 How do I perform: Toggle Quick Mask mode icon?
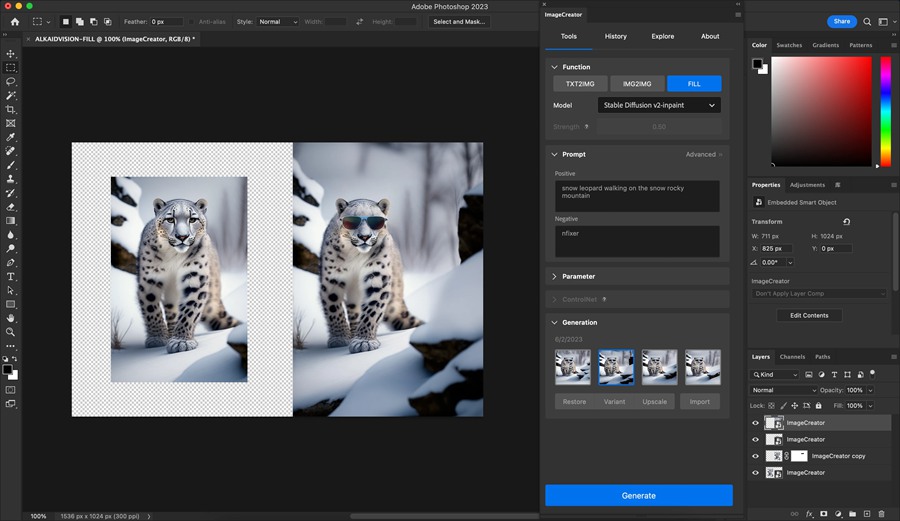pyautogui.click(x=10, y=390)
